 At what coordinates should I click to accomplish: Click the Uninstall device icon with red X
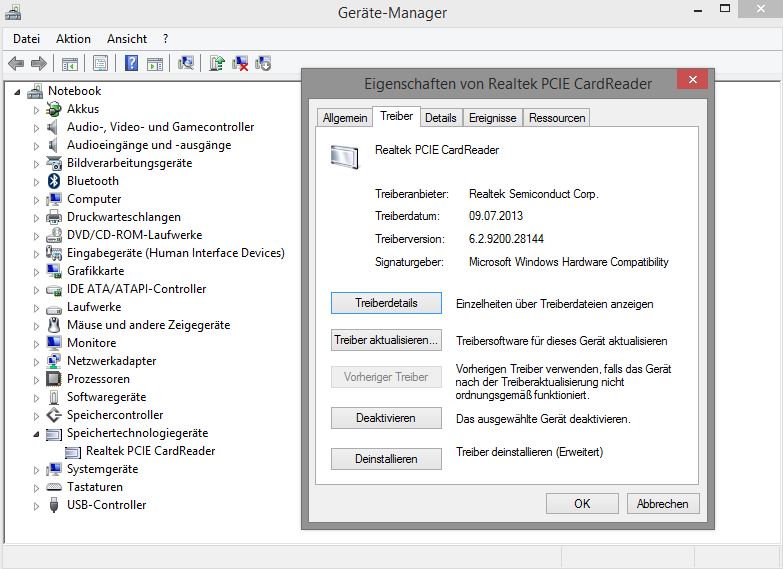[x=240, y=63]
